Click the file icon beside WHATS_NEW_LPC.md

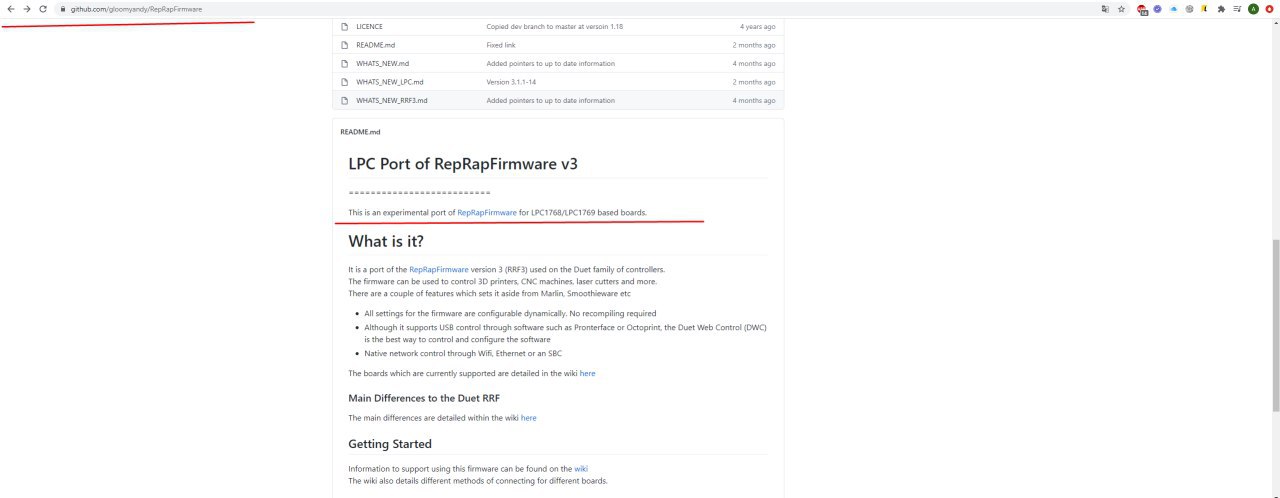coord(344,82)
